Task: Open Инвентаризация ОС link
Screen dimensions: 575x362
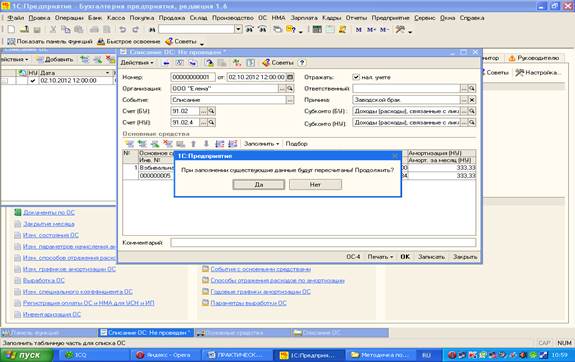Action: click(x=52, y=314)
